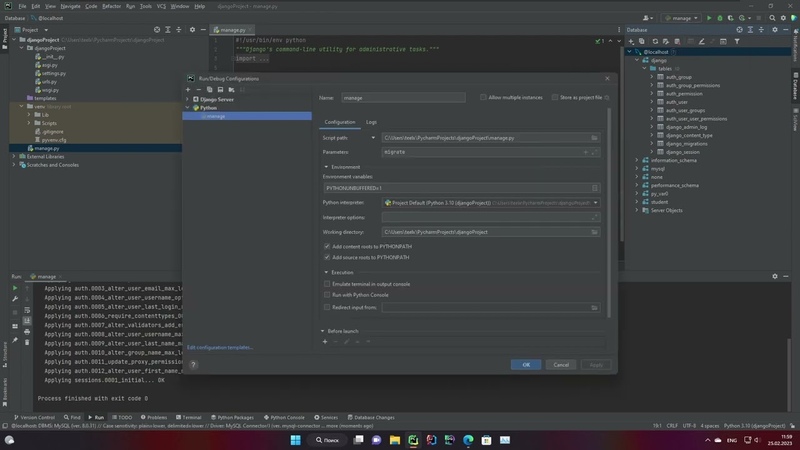Collapse the Before launch section
The image size is (800, 450).
pyautogui.click(x=322, y=331)
